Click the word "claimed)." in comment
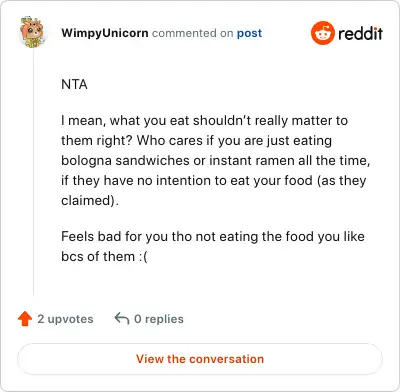Screen dimensions: 400x392 pos(90,201)
